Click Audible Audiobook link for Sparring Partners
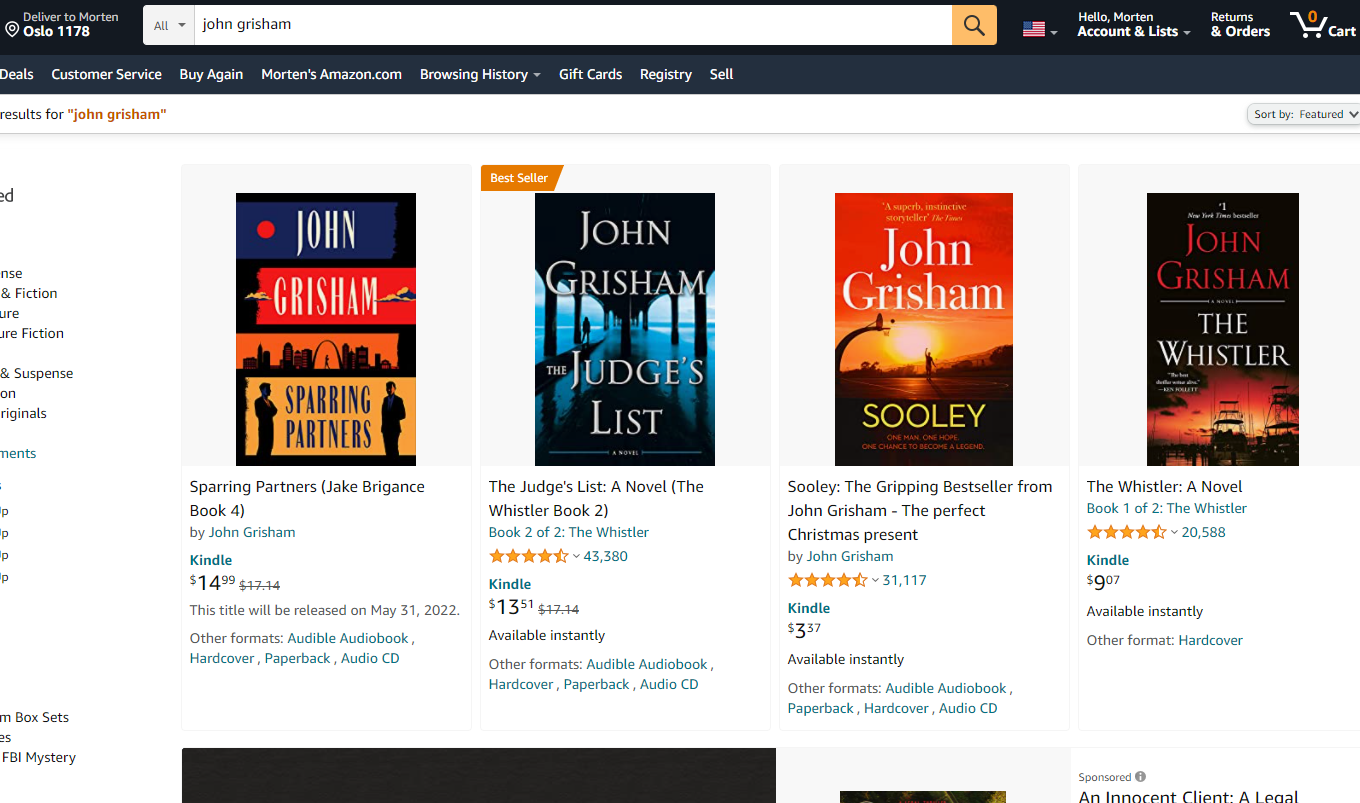Viewport: 1360px width, 803px height. 347,638
